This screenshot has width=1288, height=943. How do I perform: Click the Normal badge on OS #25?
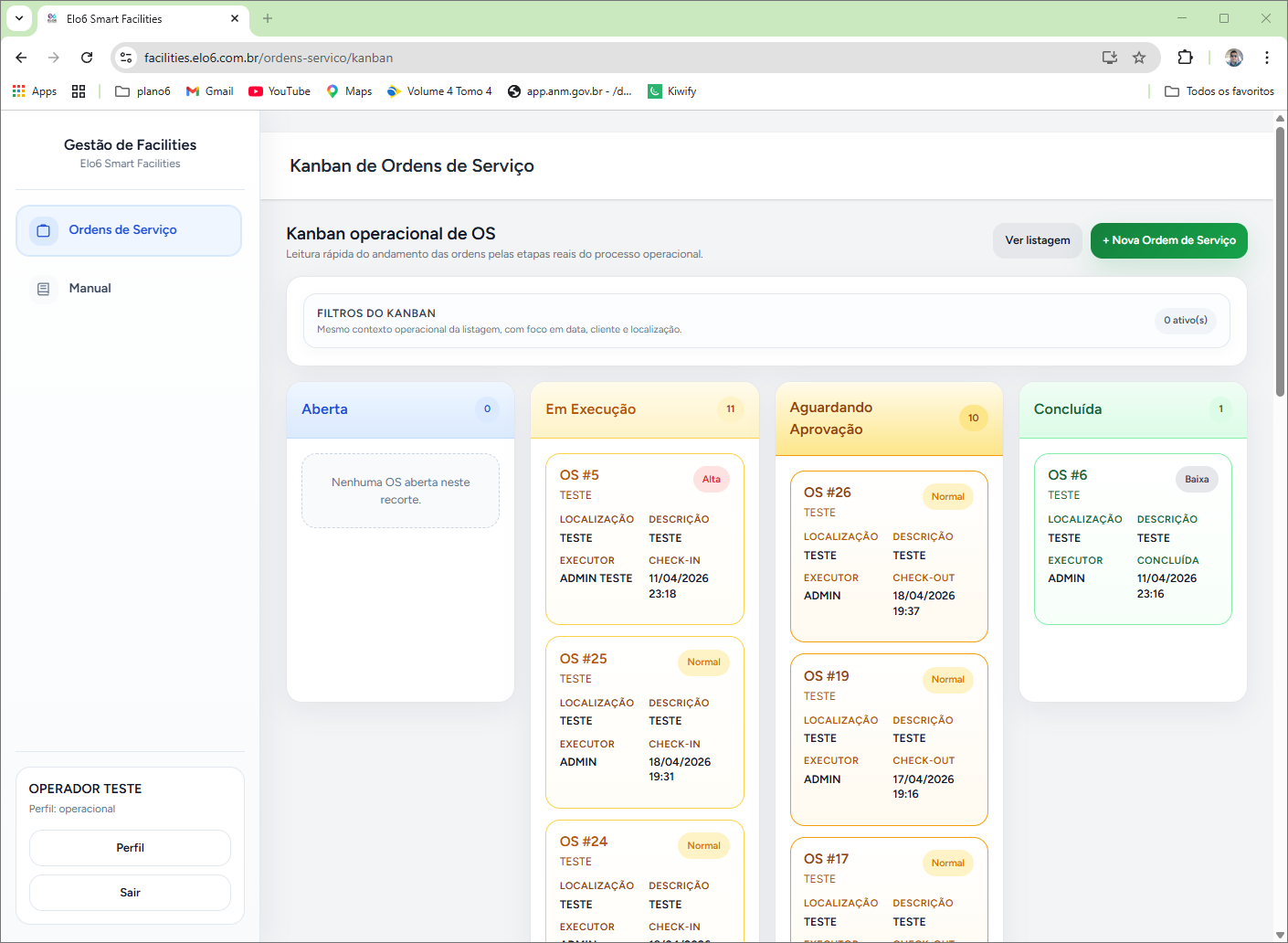[703, 662]
